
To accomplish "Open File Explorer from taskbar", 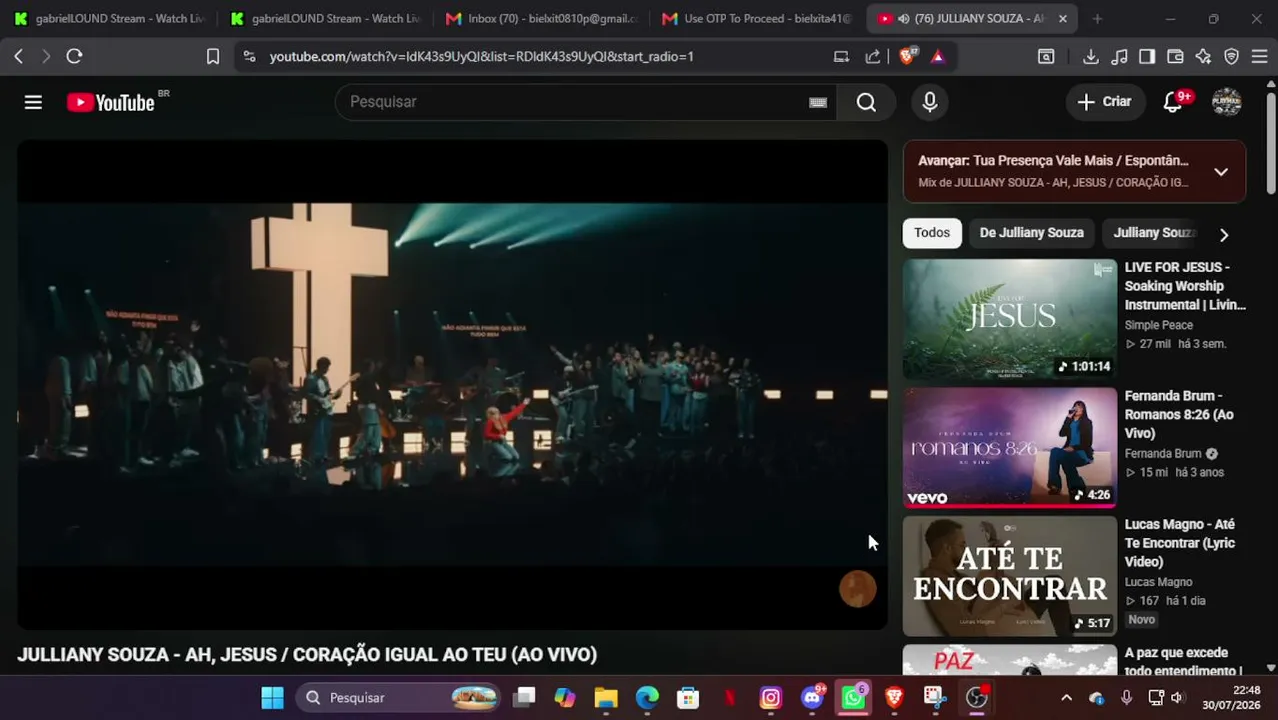I will pyautogui.click(x=606, y=697).
